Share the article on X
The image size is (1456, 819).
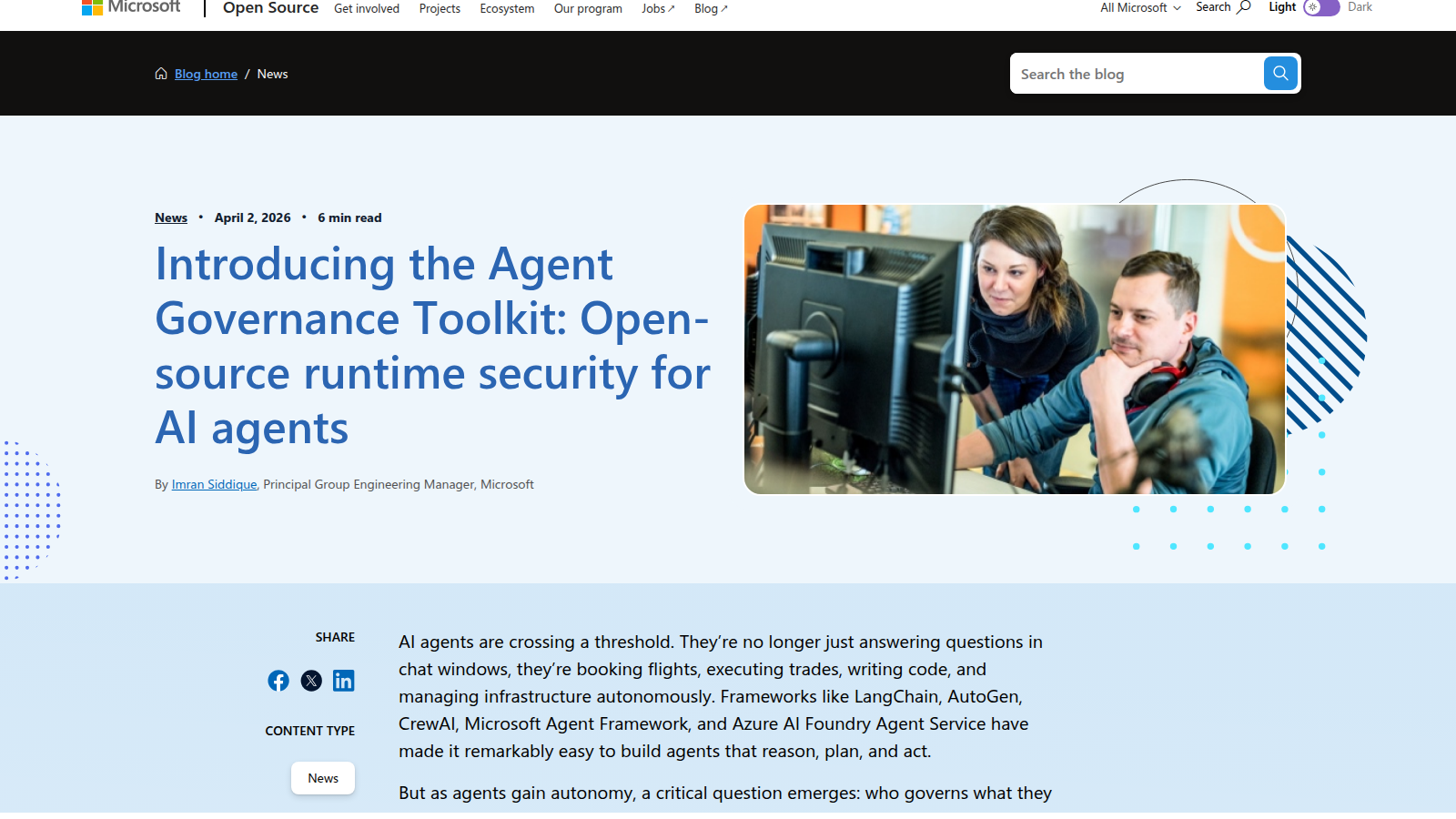coord(311,681)
